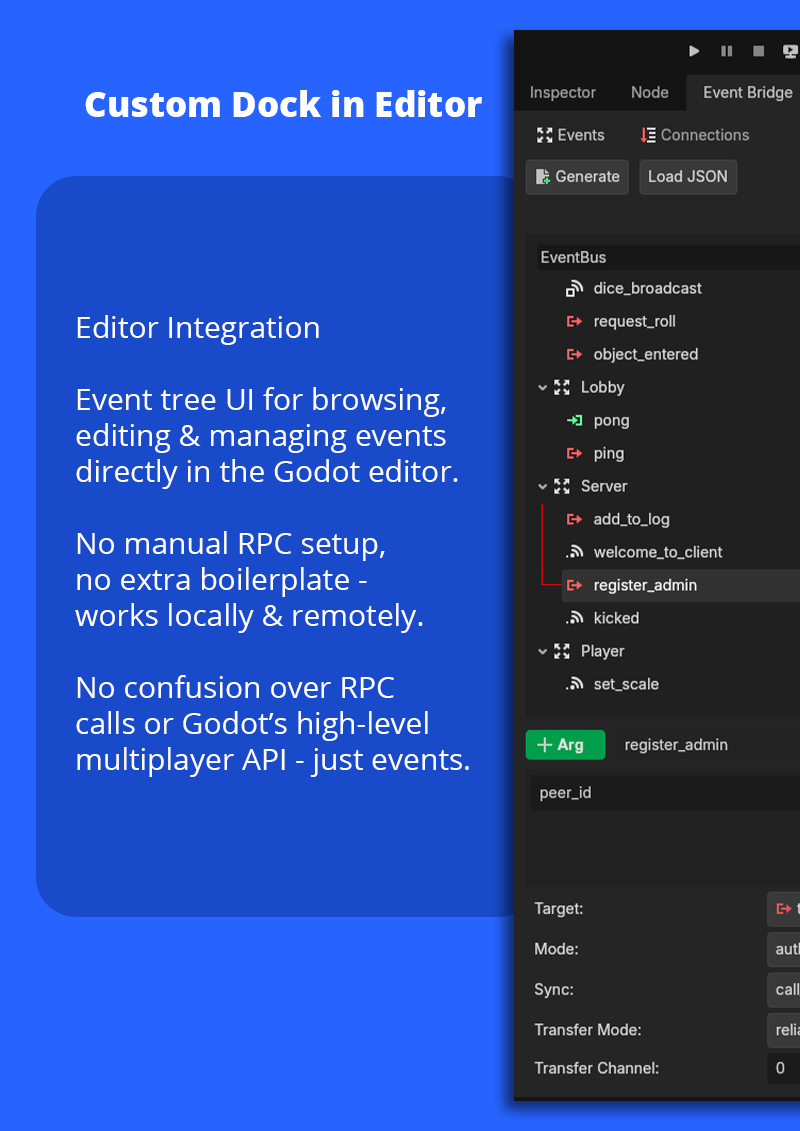This screenshot has width=800, height=1131.
Task: Open the Mode dropdown
Action: [783, 949]
